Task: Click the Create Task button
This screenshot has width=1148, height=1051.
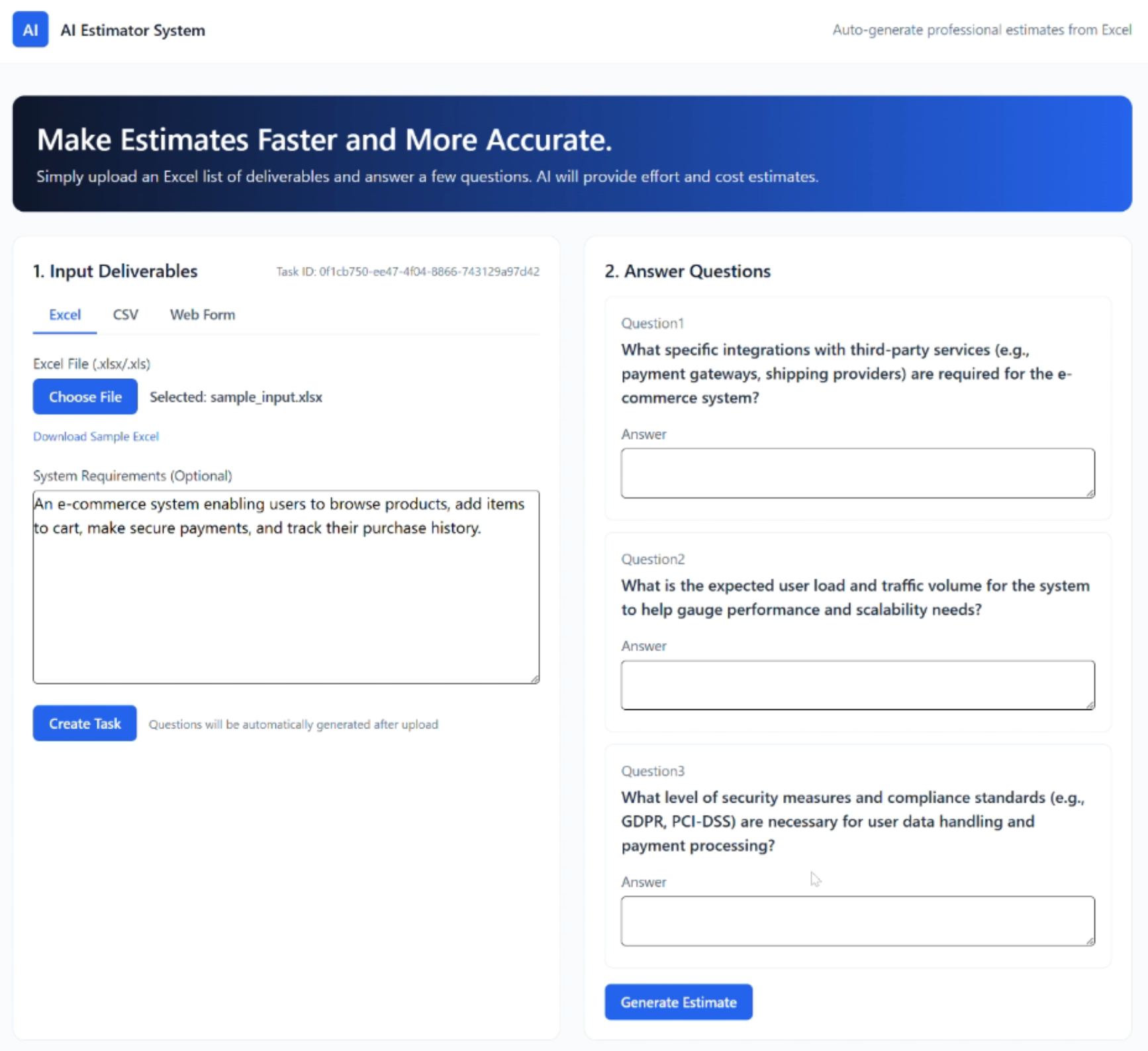Action: point(85,723)
